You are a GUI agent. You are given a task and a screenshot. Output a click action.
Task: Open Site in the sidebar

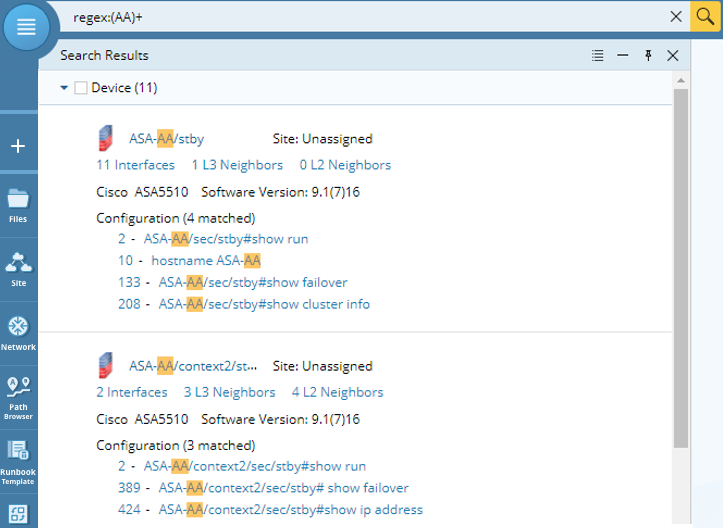pos(19,270)
